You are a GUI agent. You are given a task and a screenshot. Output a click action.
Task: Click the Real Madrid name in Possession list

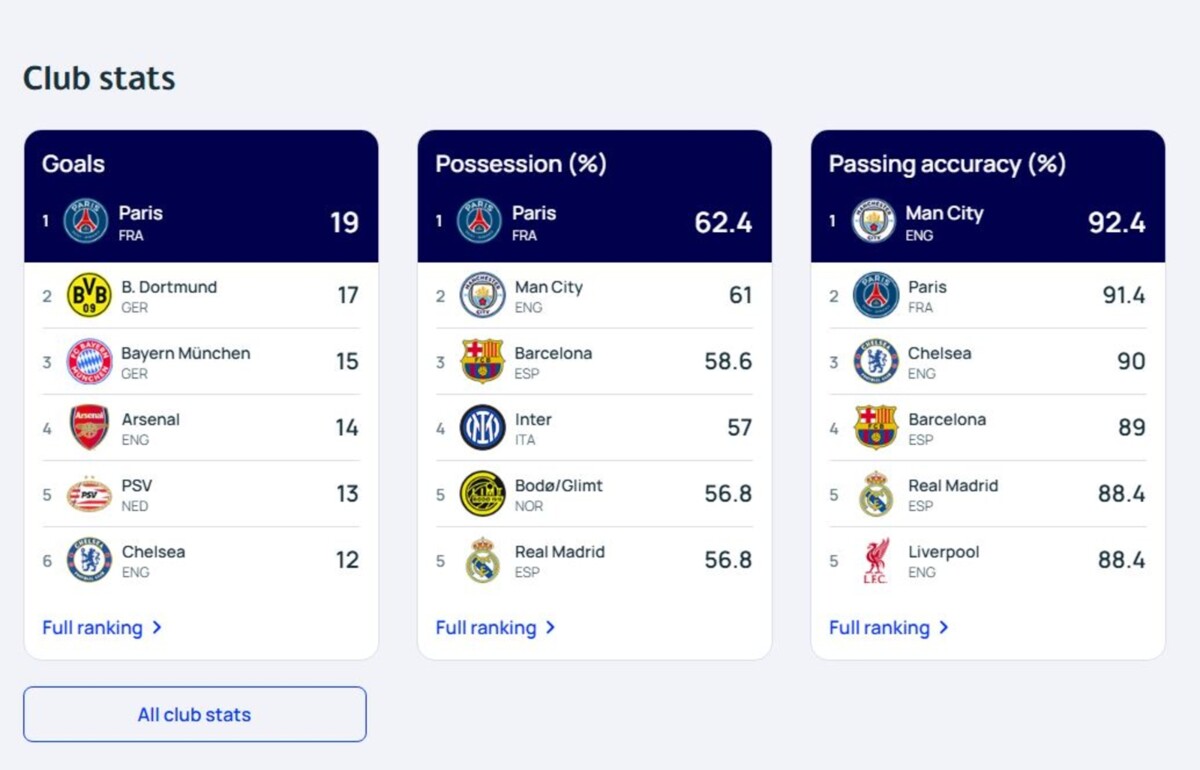[559, 551]
